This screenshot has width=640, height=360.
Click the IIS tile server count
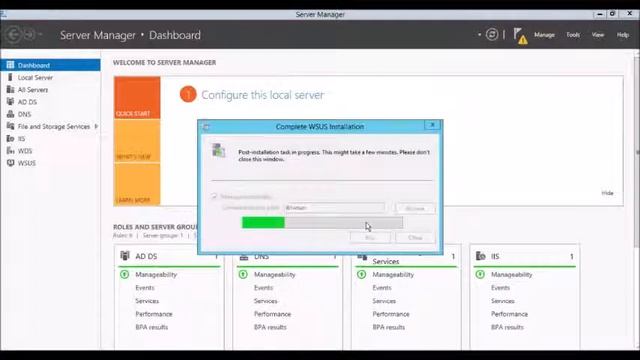click(571, 256)
